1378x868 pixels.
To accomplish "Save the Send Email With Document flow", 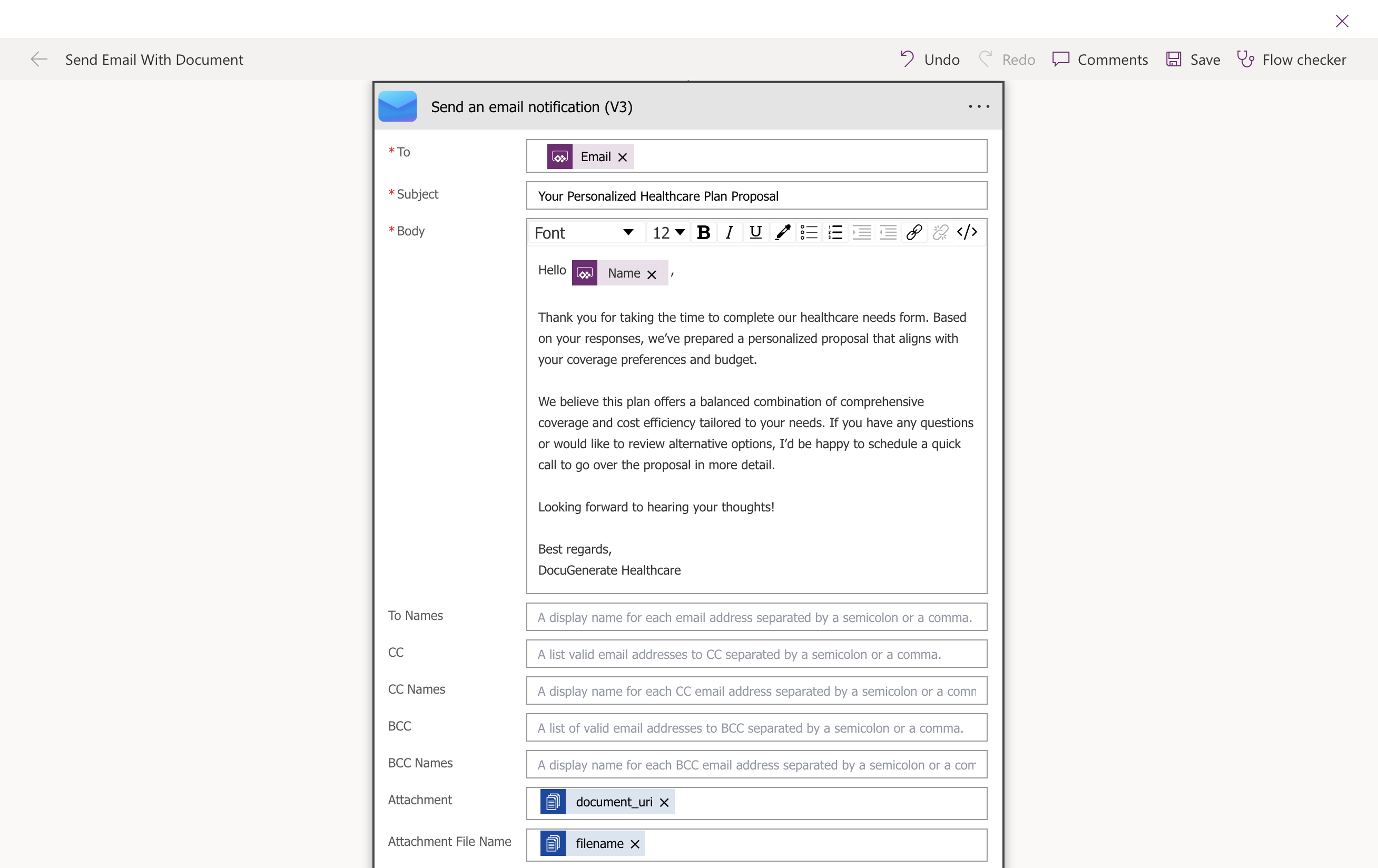I will pos(1193,59).
